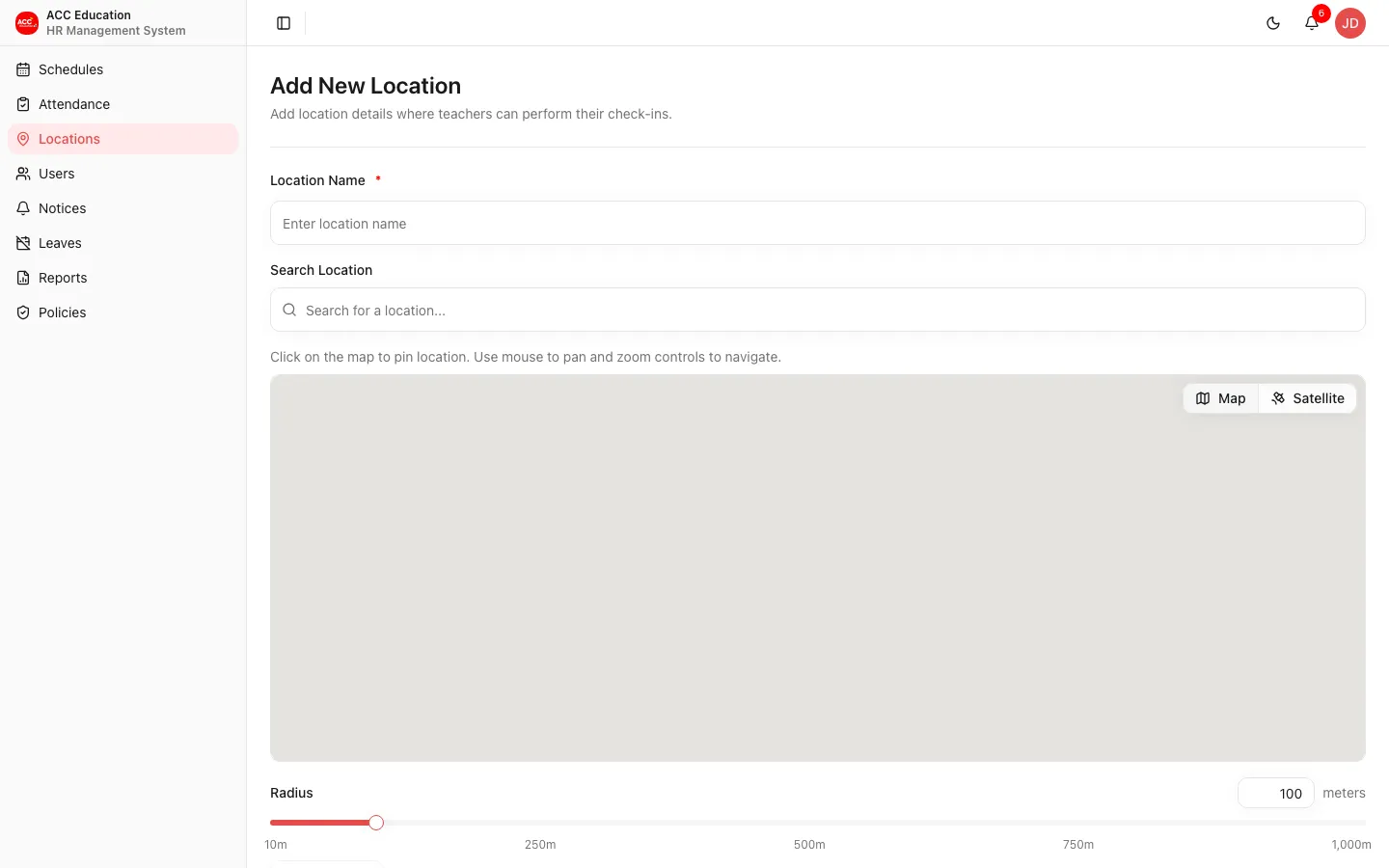
Task: Open Schedules in the sidebar
Action: pyautogui.click(x=123, y=69)
